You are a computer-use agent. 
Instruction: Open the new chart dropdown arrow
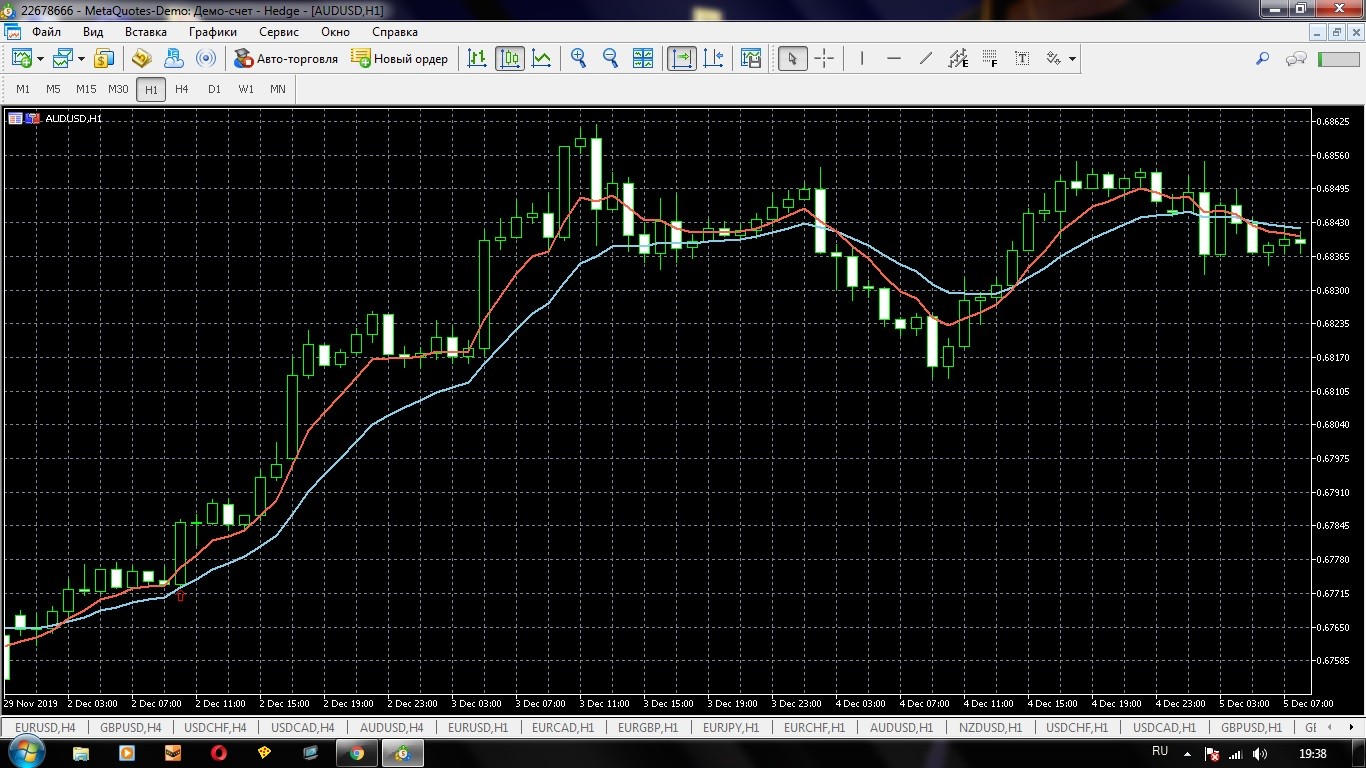tap(40, 59)
